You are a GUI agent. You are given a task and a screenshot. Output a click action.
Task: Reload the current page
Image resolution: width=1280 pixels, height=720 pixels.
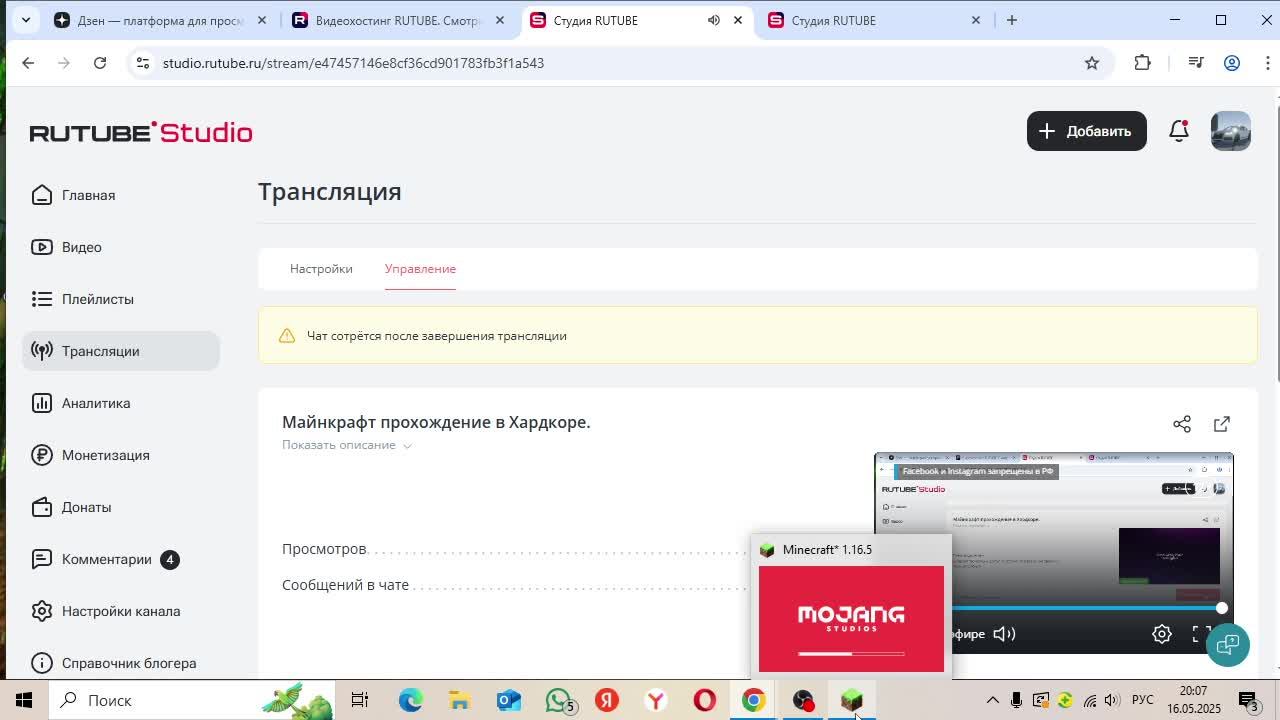pos(100,63)
